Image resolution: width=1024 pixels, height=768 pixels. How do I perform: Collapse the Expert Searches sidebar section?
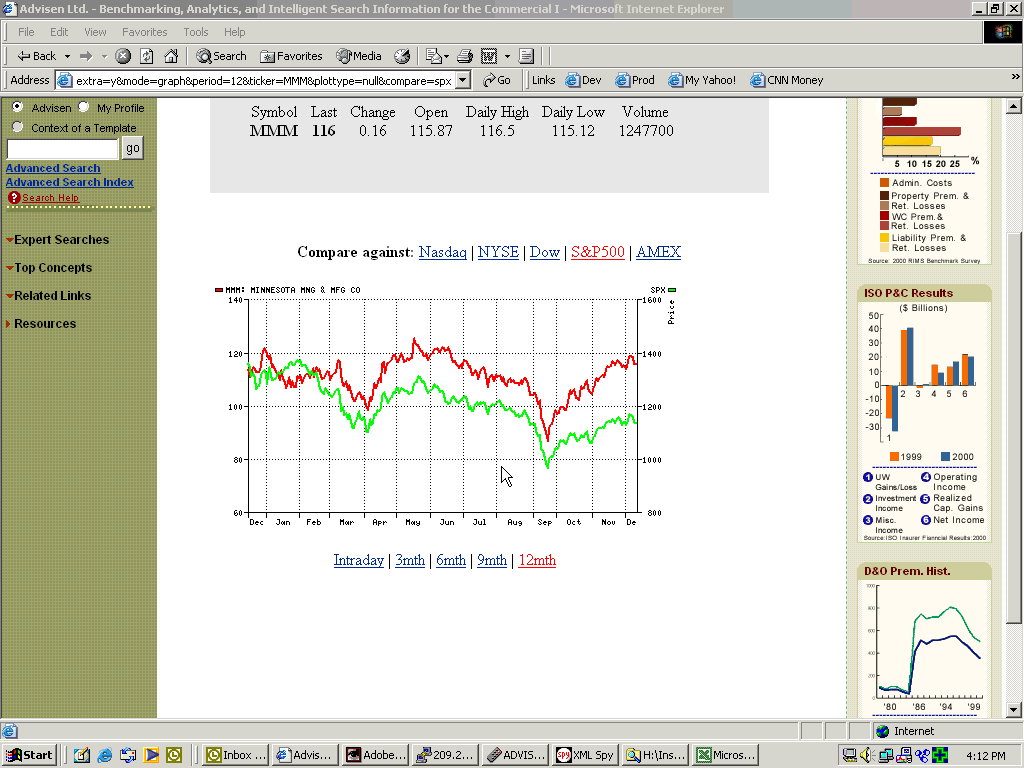click(60, 240)
